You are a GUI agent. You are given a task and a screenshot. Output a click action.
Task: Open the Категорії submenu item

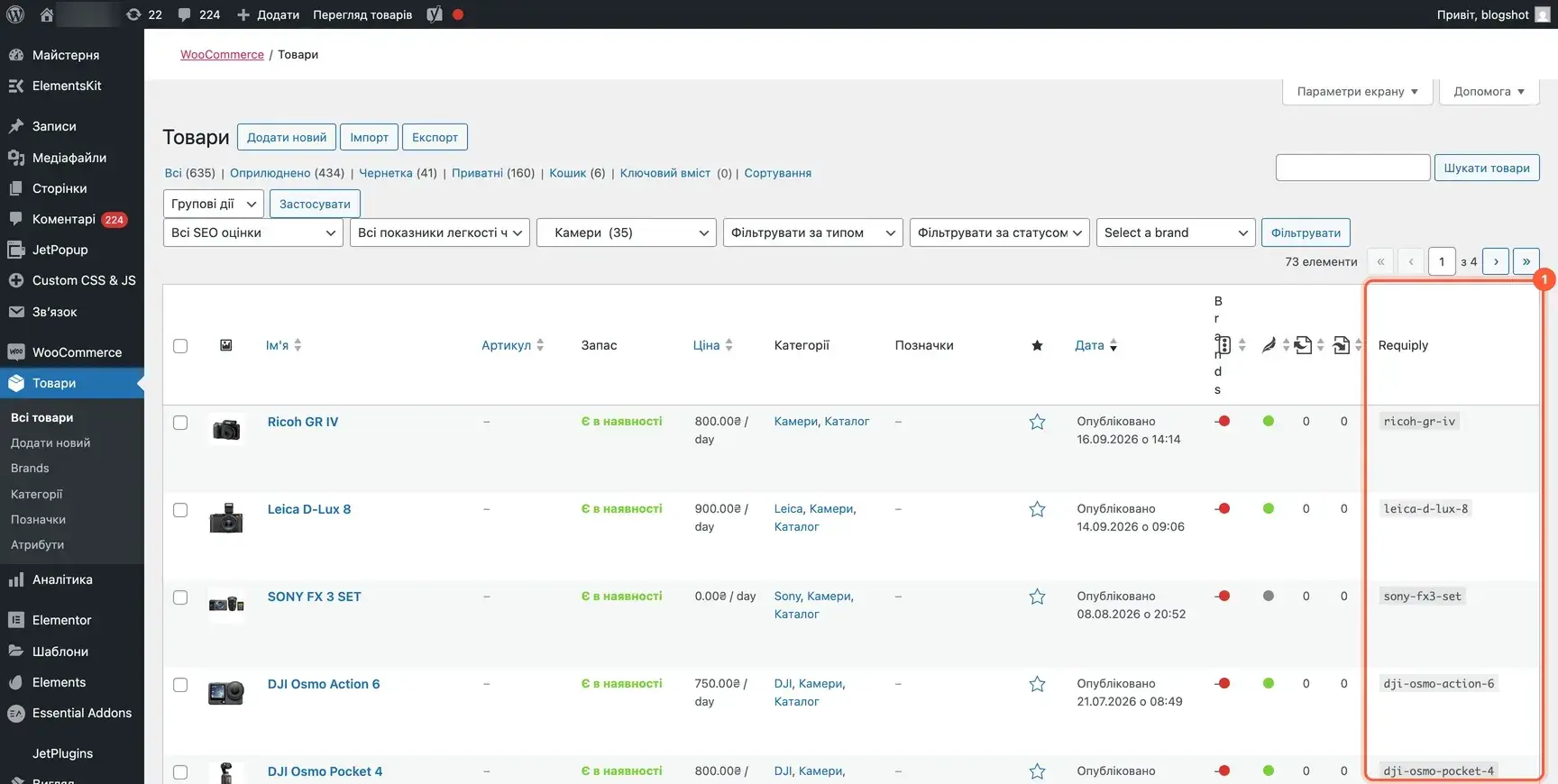coord(37,494)
